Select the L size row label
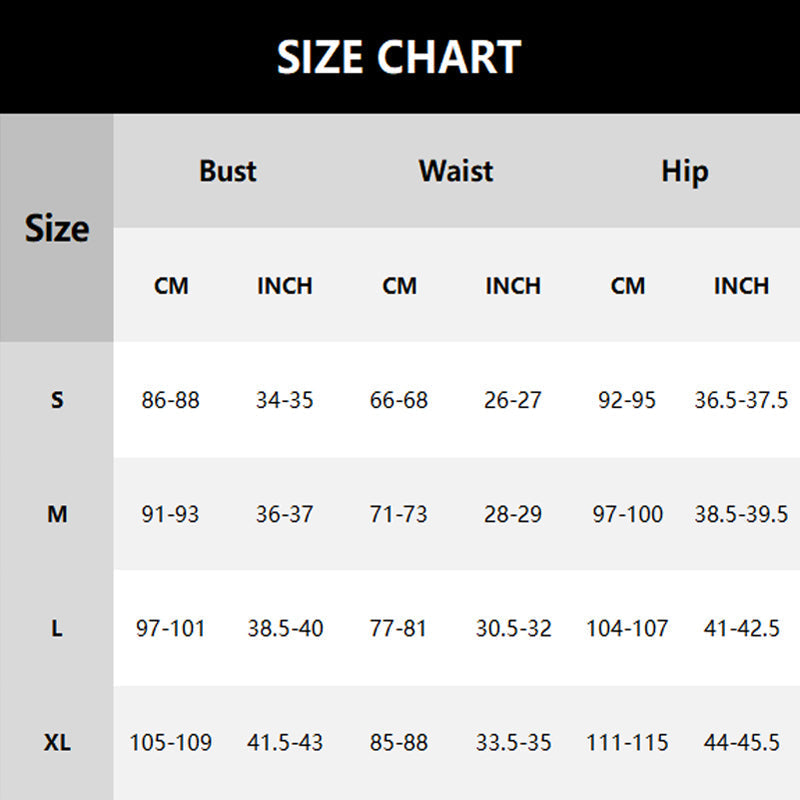800x800 pixels. coord(57,629)
